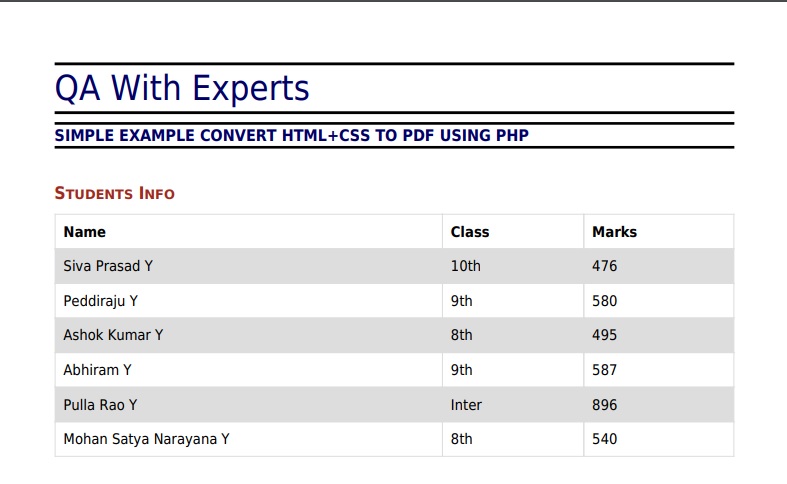Select the marks value 580

coord(604,301)
